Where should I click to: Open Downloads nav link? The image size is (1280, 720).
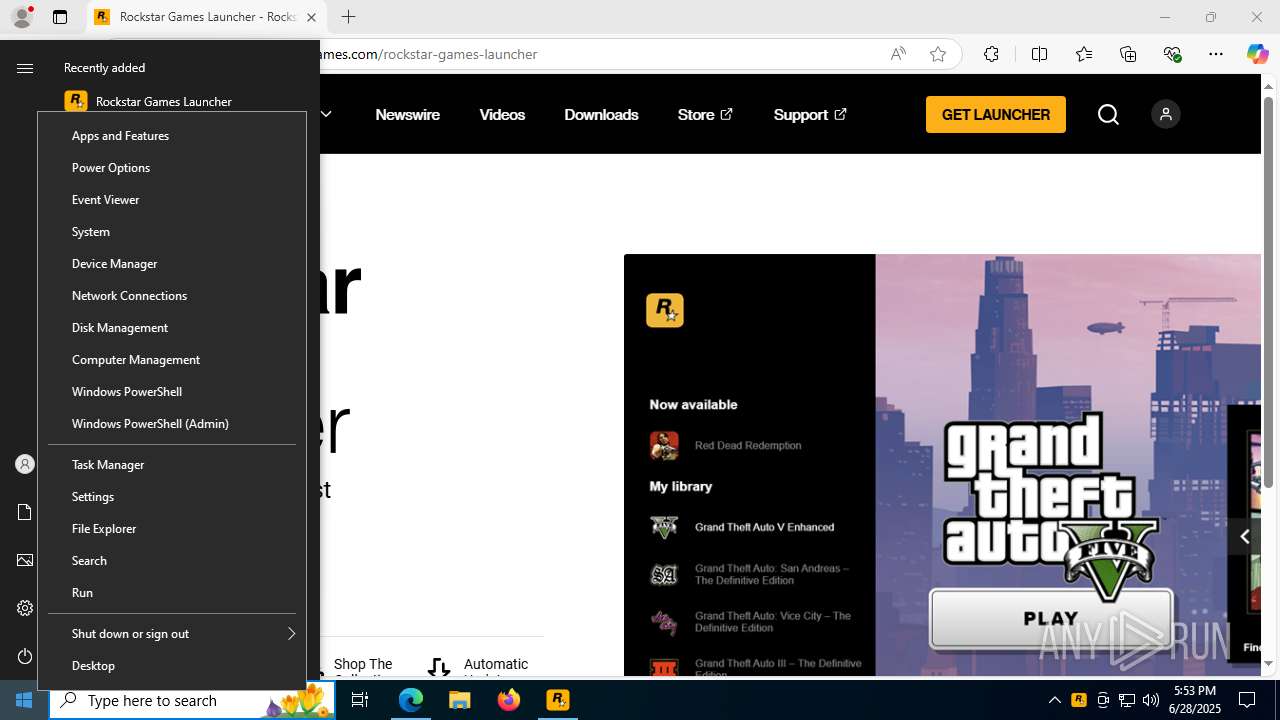click(x=601, y=115)
